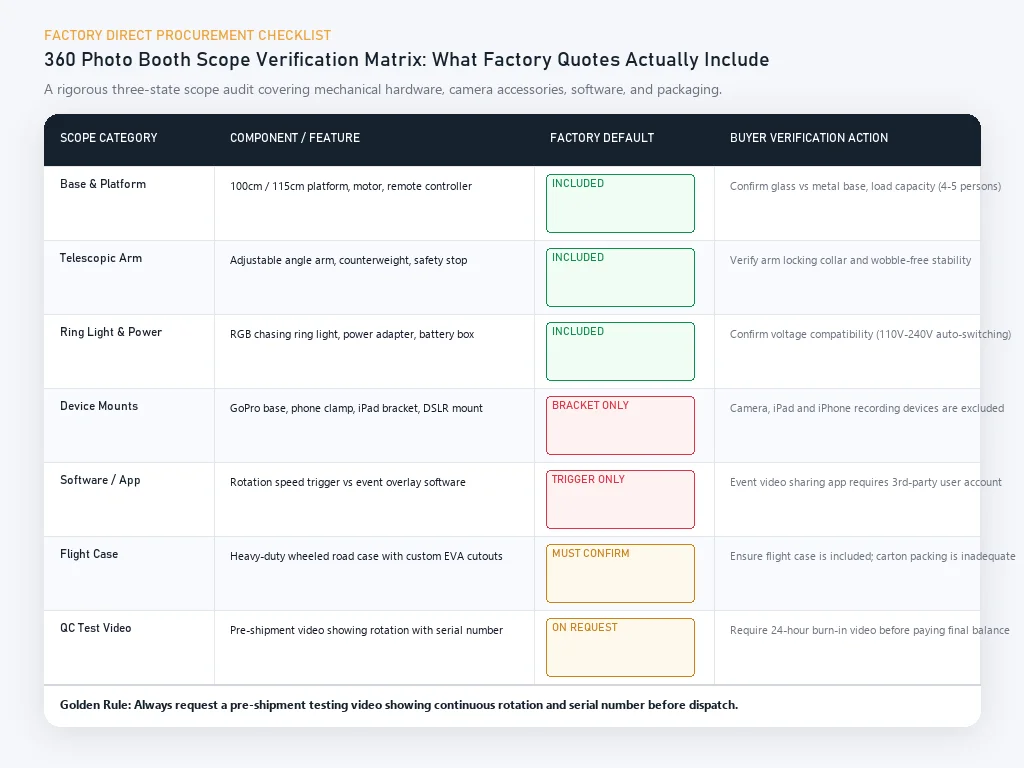Click the MUST CONFIRM status badge
The image size is (1024, 768).
620,573
